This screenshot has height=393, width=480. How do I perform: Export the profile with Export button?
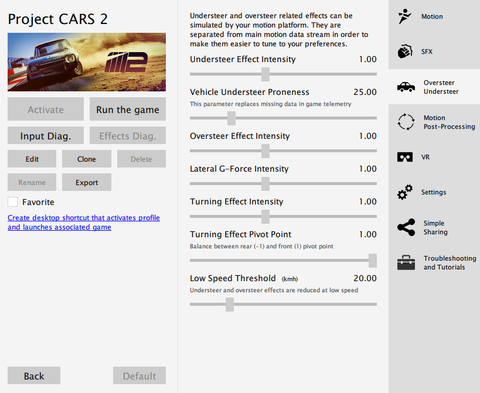(x=87, y=182)
